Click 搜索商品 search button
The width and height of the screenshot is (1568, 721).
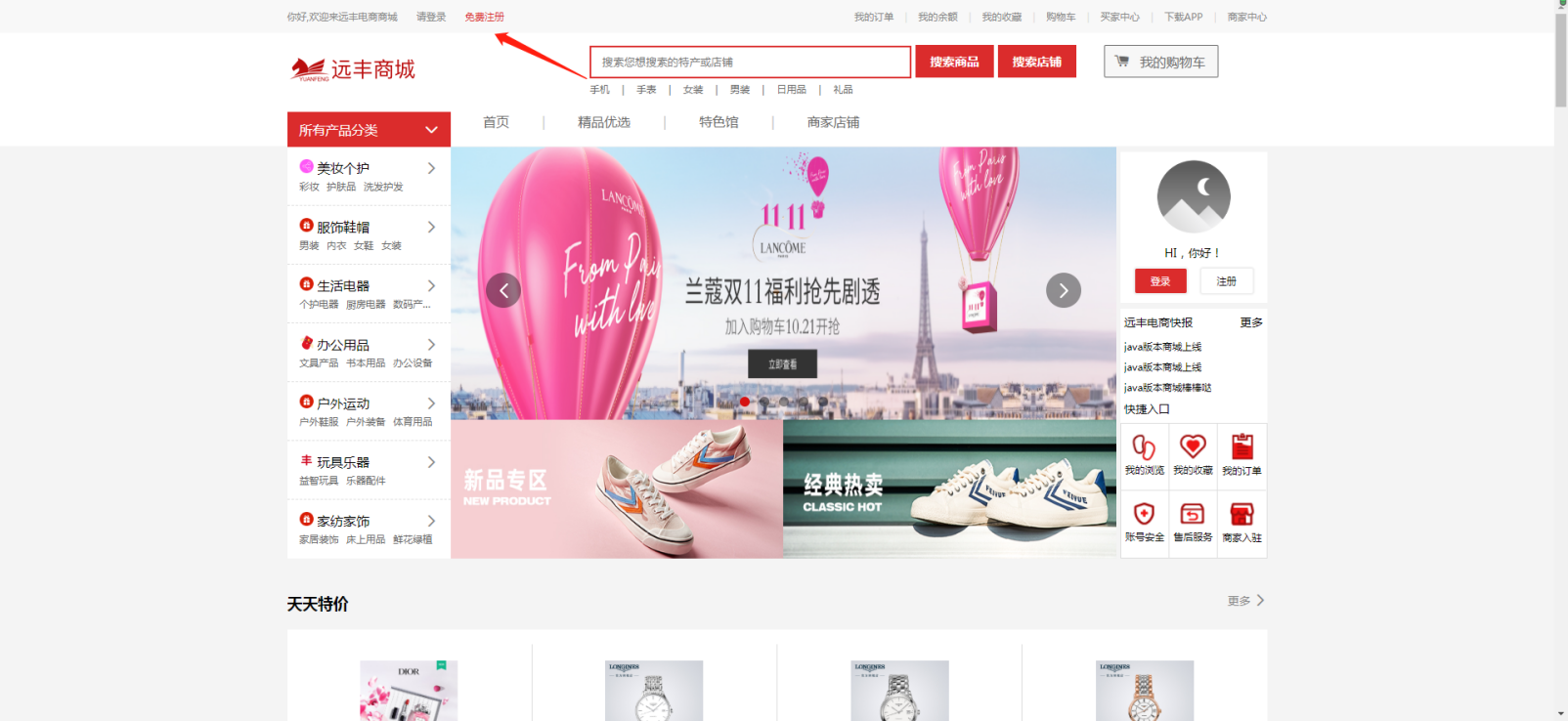[x=954, y=62]
